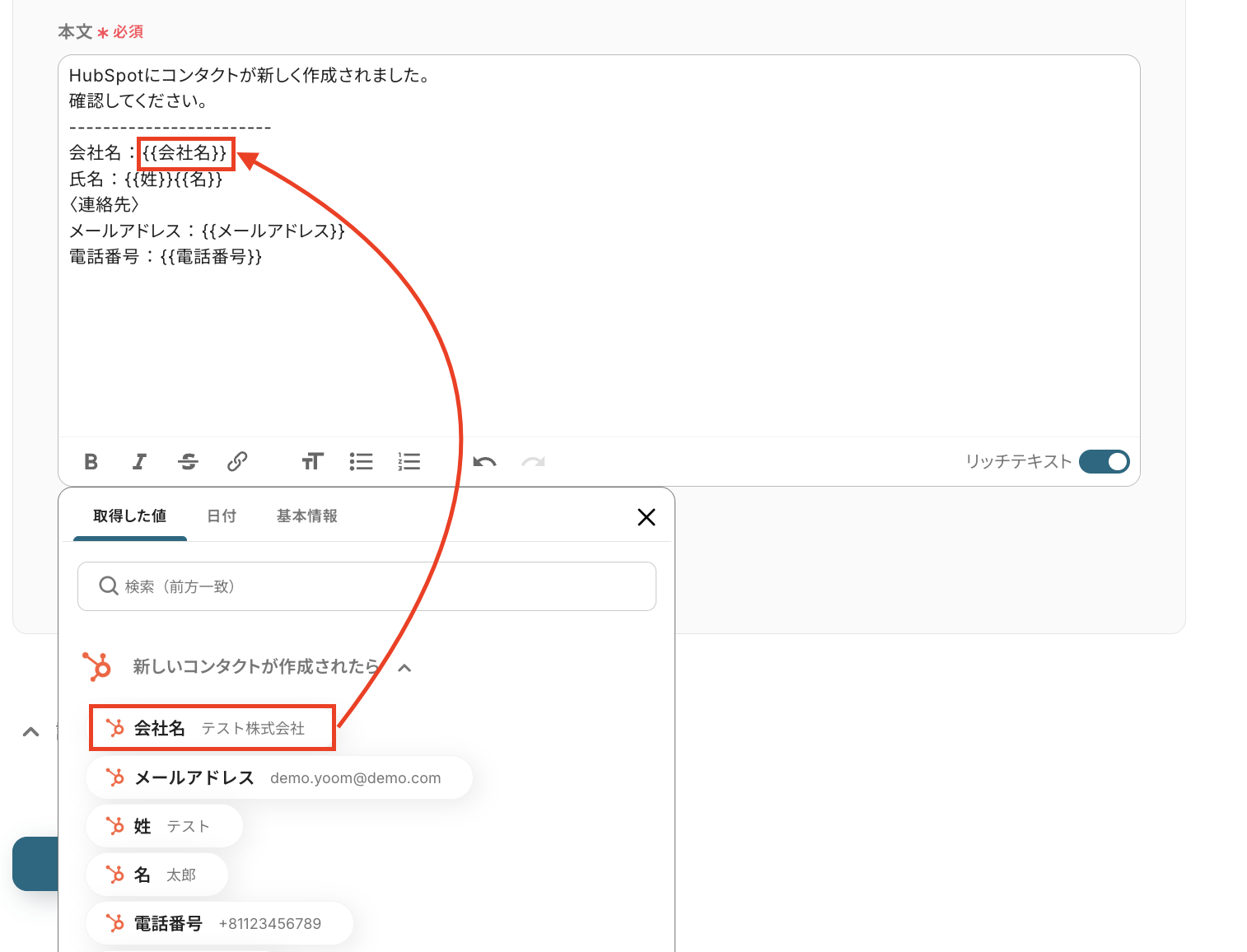Open the text size tool
This screenshot has height=952, width=1247.
[x=313, y=462]
